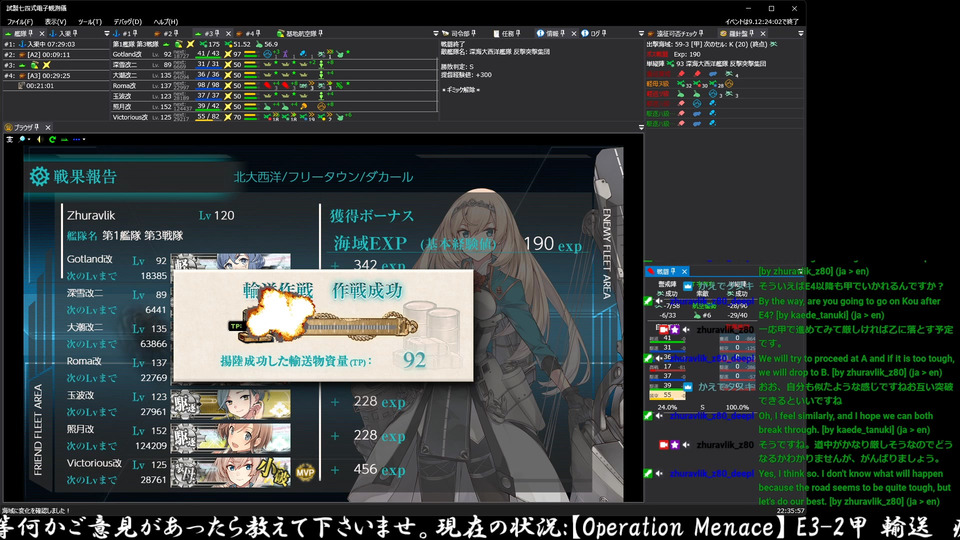This screenshot has height=540, width=960.
Task: Open the 表示(V) menu
Action: pyautogui.click(x=55, y=21)
